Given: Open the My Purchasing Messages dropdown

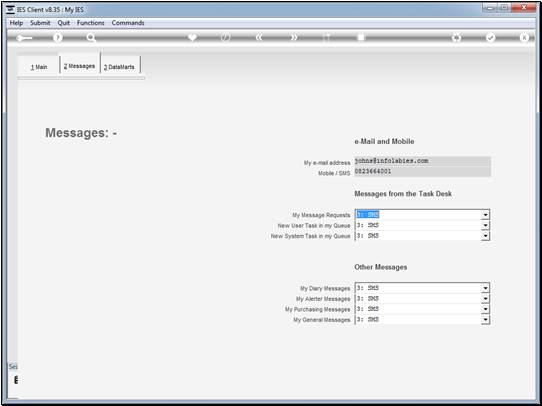Looking at the screenshot, I should pyautogui.click(x=486, y=309).
